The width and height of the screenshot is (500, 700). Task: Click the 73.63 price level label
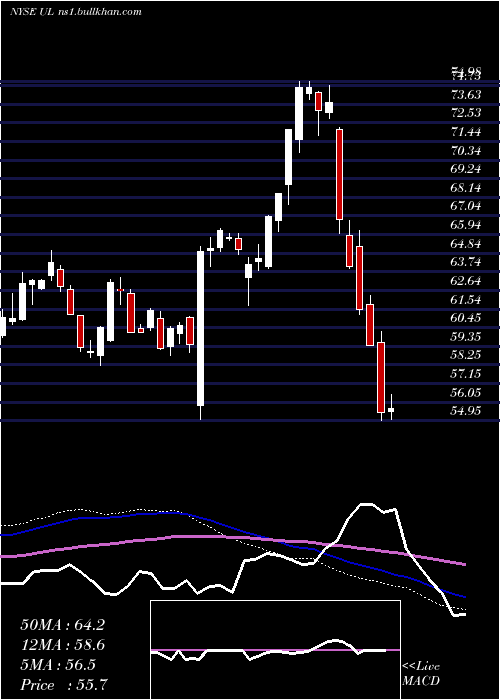tap(466, 95)
